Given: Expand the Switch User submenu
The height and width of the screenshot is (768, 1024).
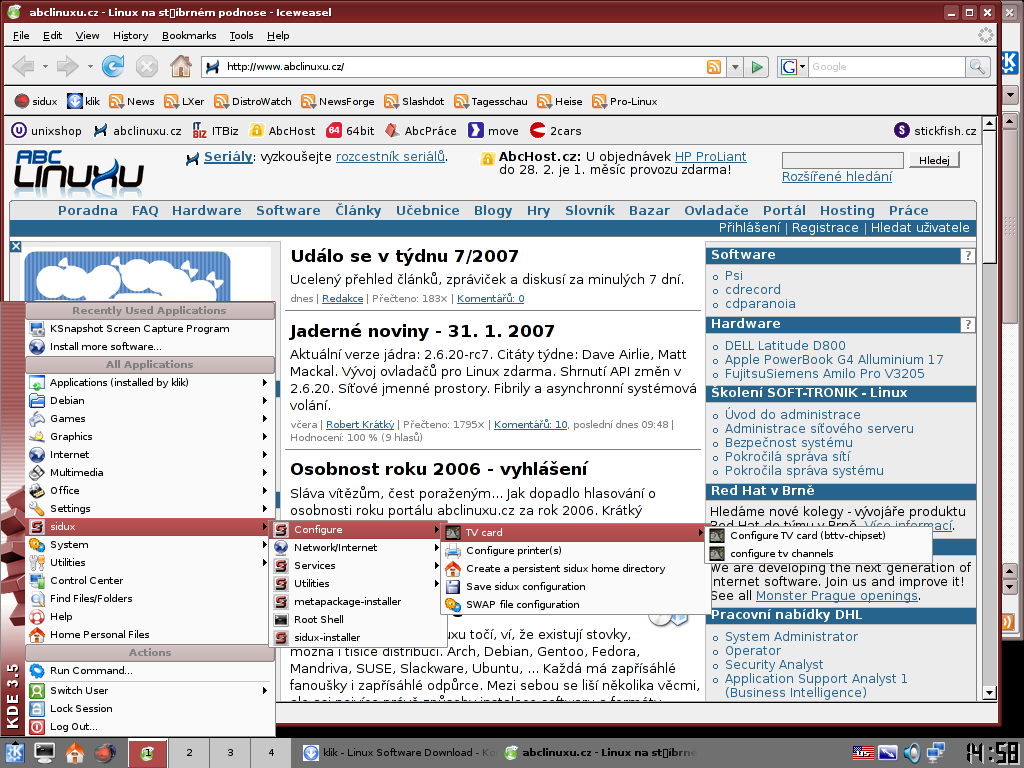Looking at the screenshot, I should click(150, 690).
